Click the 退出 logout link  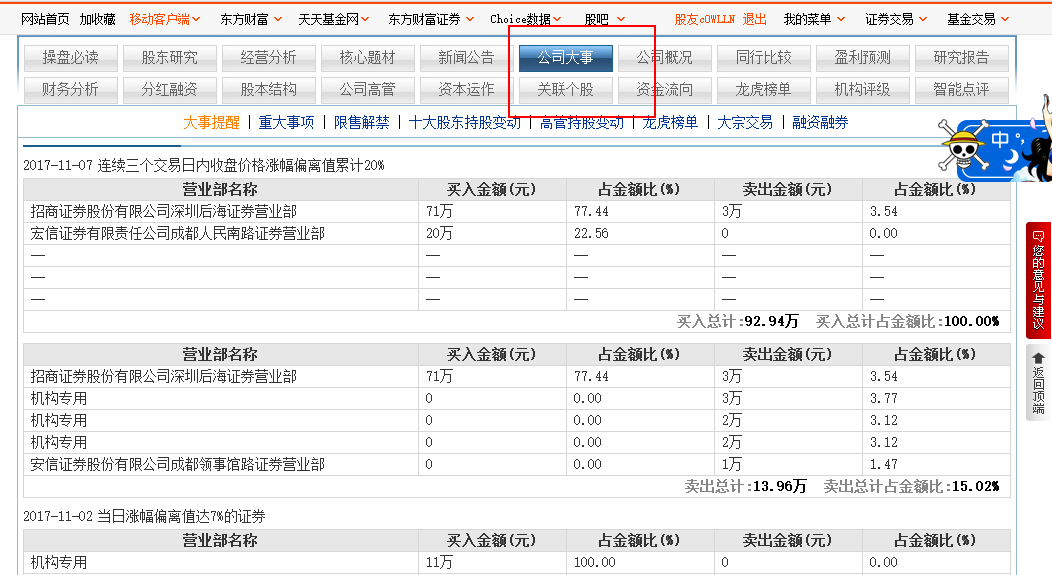click(x=754, y=19)
